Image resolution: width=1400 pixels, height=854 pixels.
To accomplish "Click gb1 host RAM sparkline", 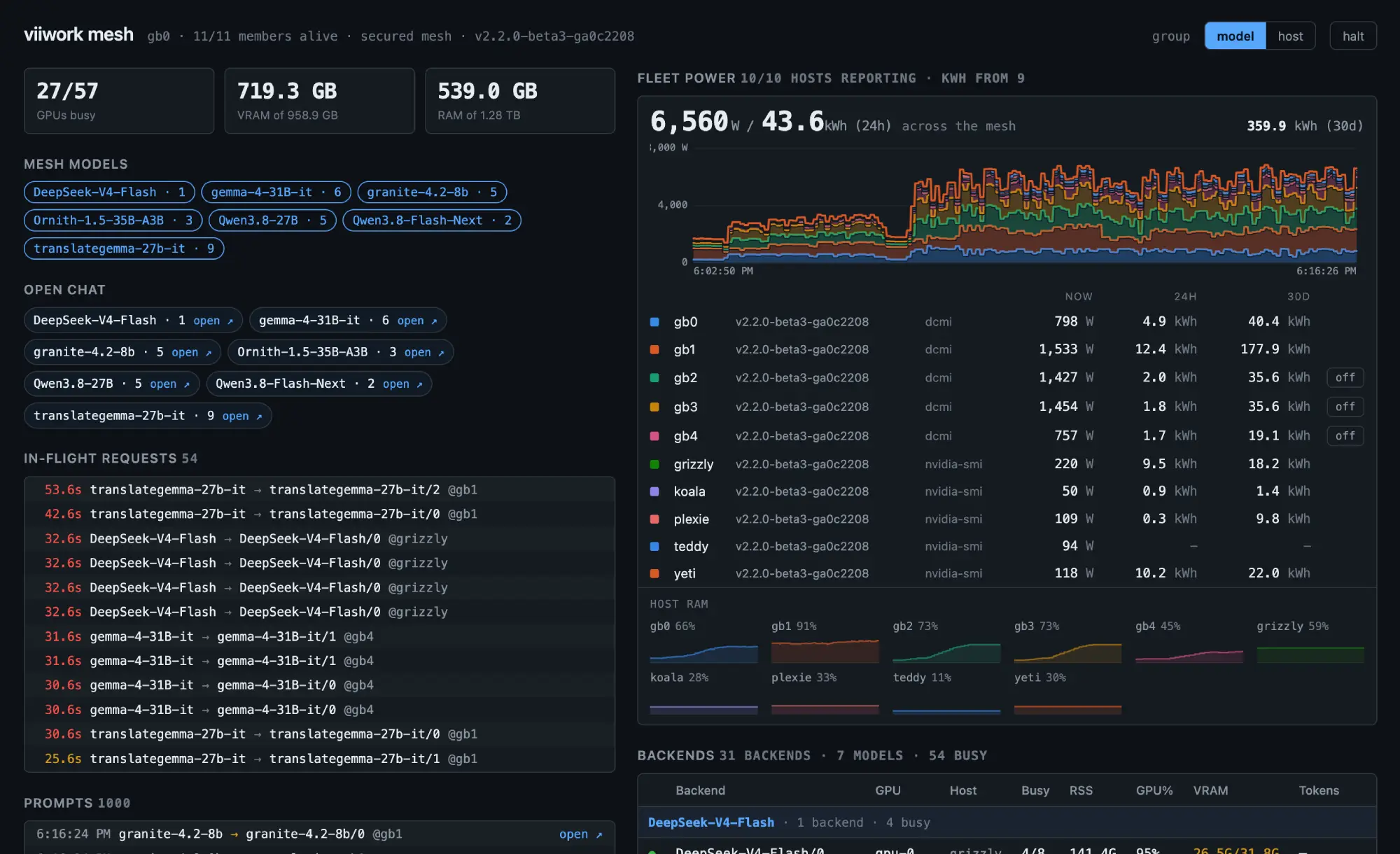I will (825, 651).
